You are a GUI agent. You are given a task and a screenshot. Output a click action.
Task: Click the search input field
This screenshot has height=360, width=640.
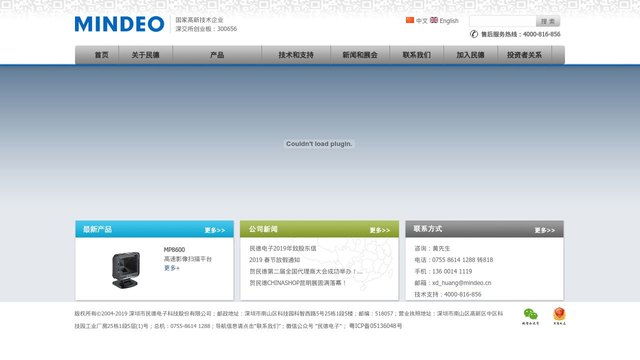click(502, 21)
